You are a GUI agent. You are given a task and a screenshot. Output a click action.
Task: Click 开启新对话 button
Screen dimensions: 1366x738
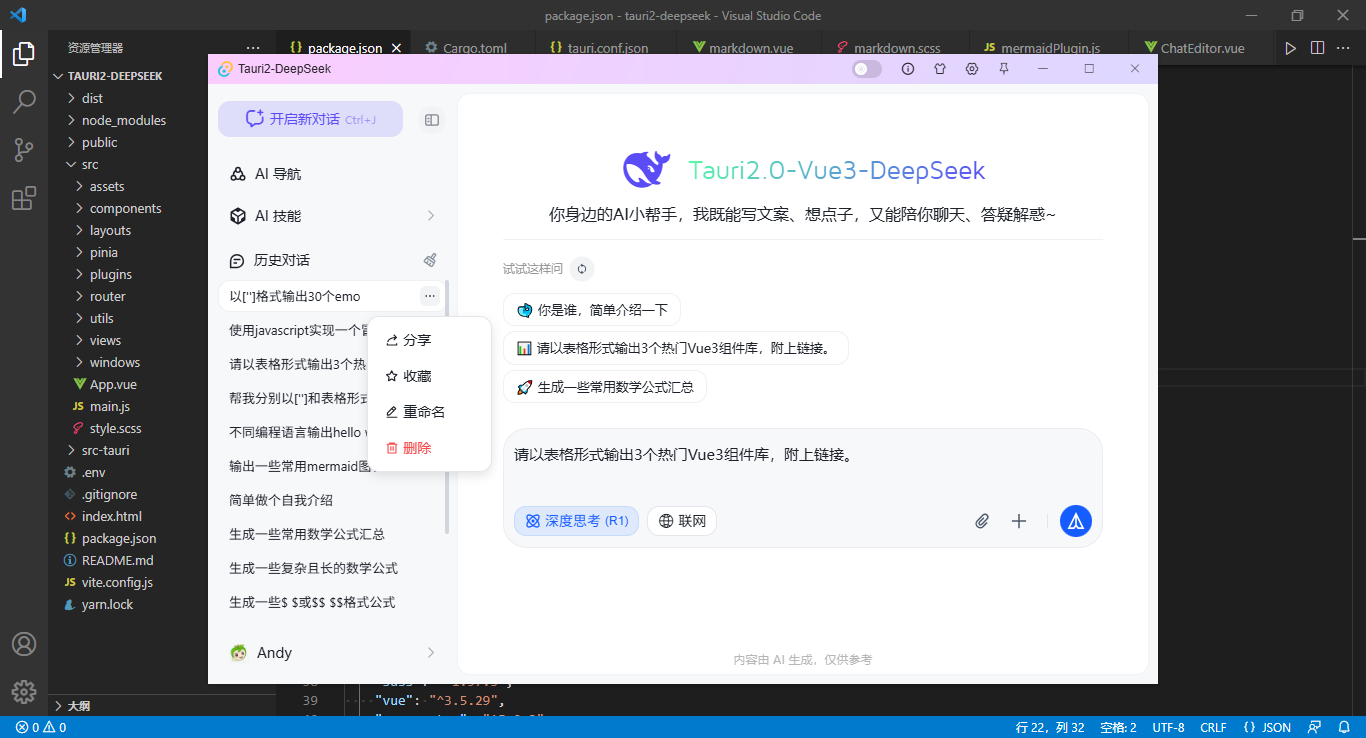click(x=310, y=119)
